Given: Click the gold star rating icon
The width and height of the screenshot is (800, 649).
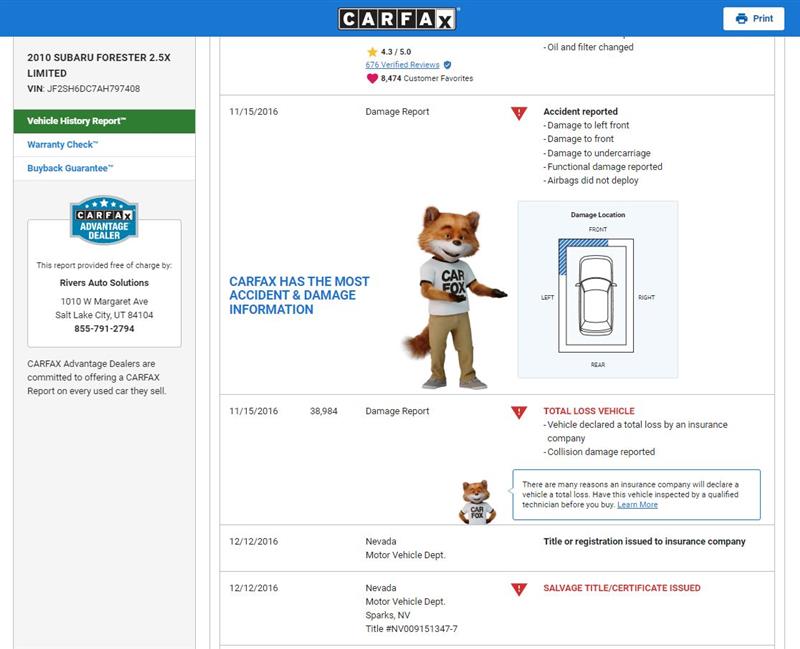Looking at the screenshot, I should (372, 51).
